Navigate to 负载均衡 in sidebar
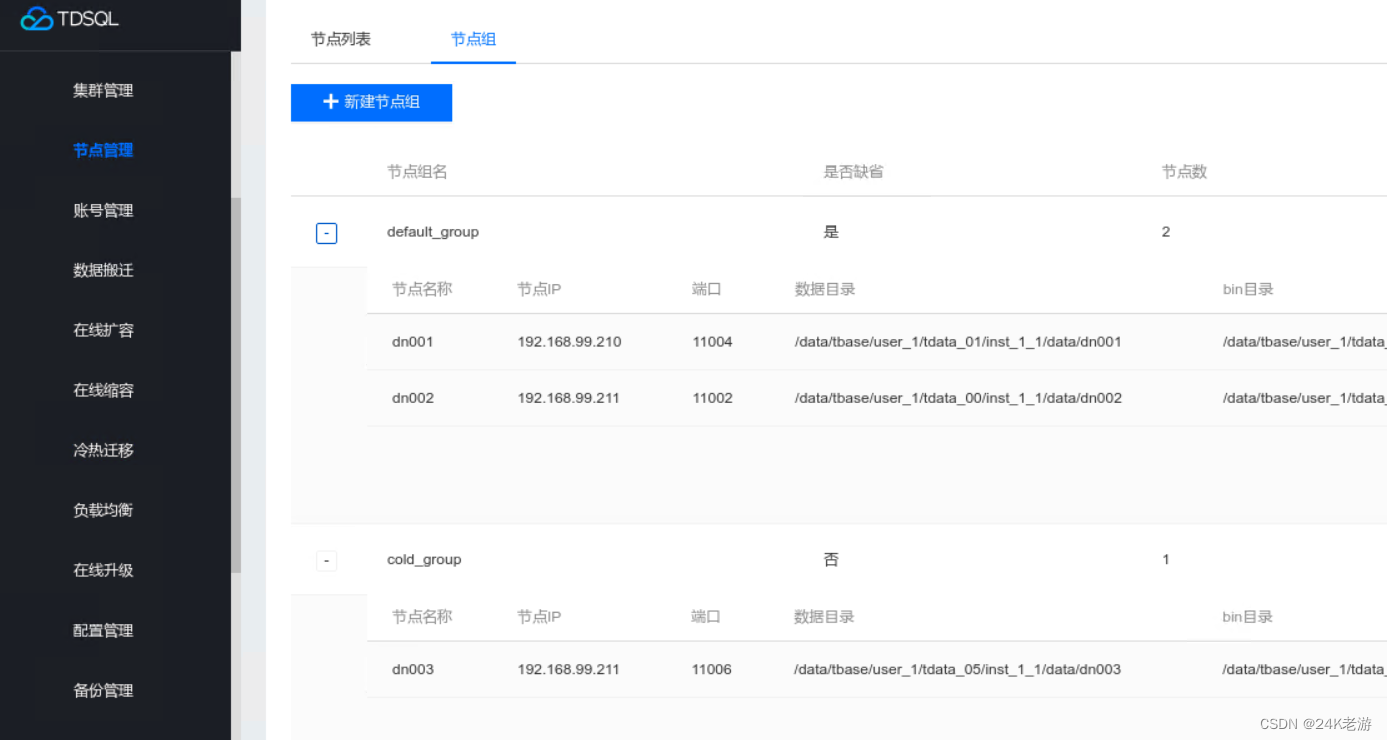Screen dimensions: 1387x740 click(103, 510)
